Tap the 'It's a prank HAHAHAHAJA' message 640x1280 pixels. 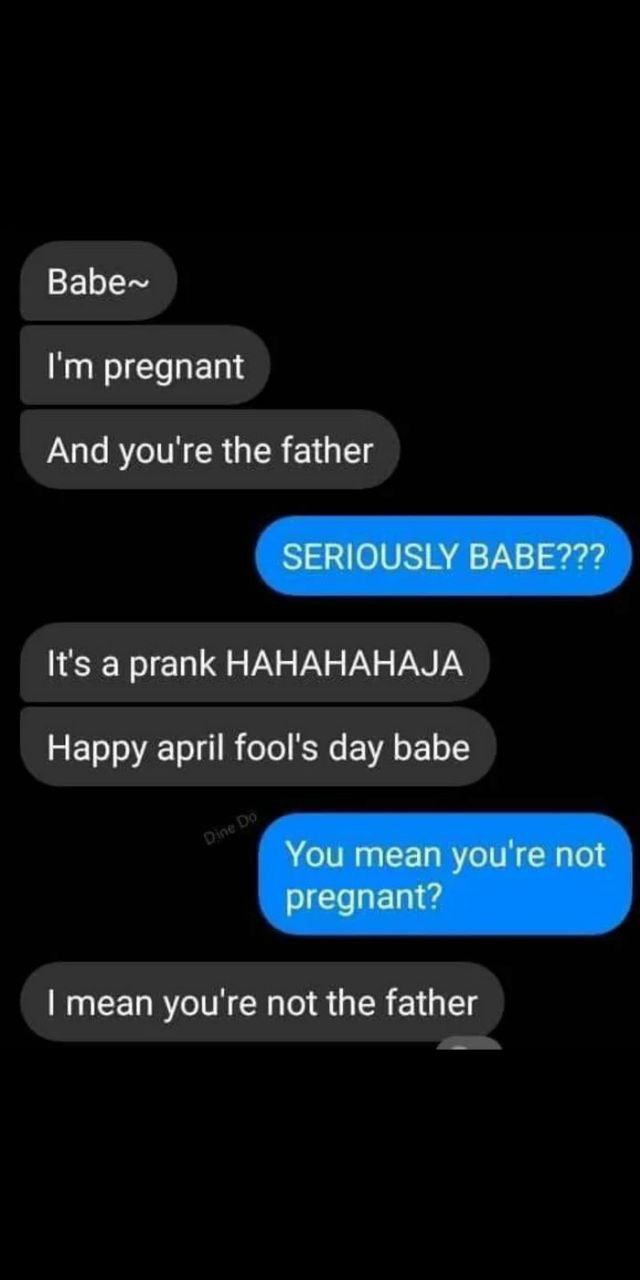click(x=254, y=662)
